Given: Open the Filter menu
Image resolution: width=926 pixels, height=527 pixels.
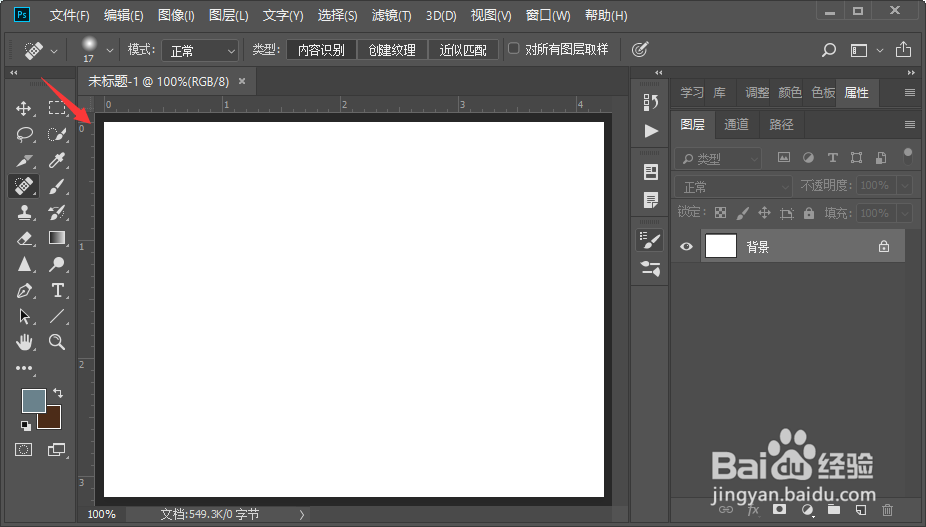Looking at the screenshot, I should tap(392, 15).
